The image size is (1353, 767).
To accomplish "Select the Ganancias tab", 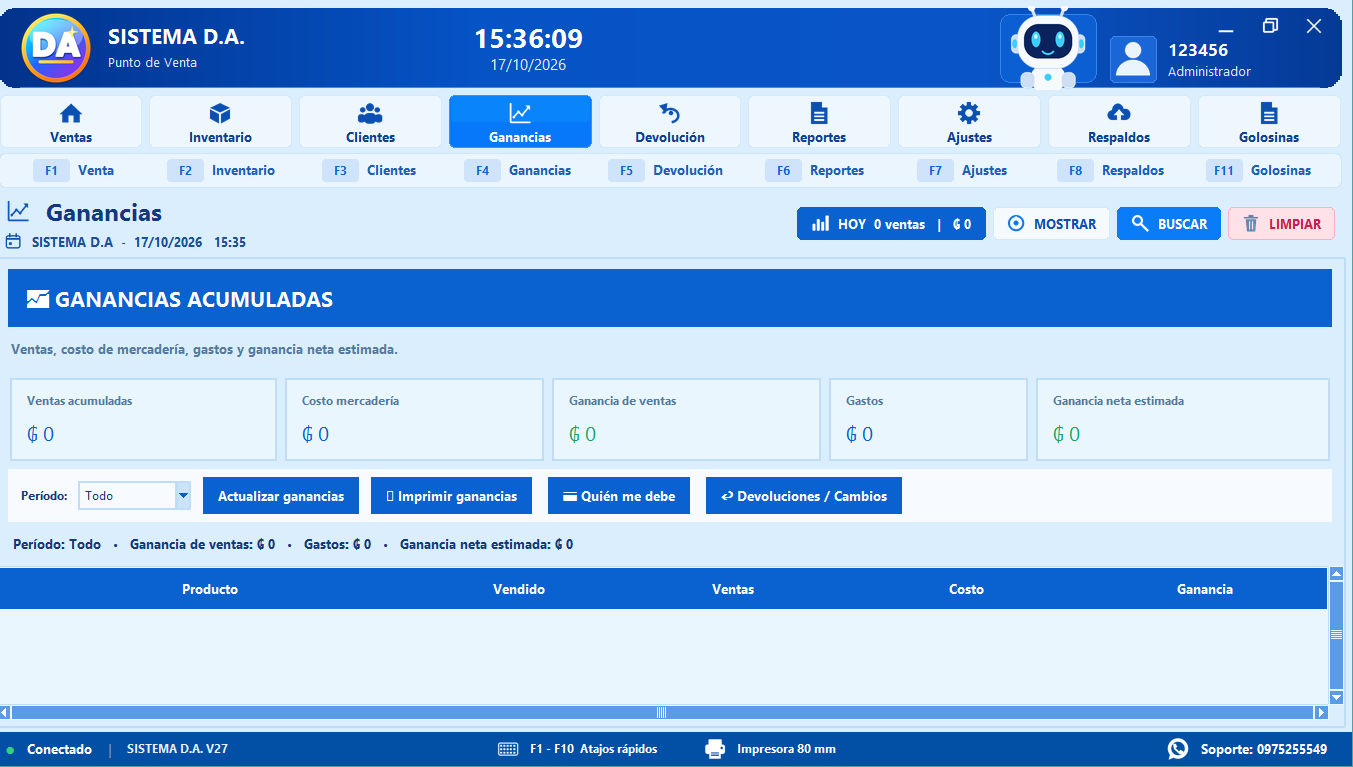I will [x=520, y=122].
